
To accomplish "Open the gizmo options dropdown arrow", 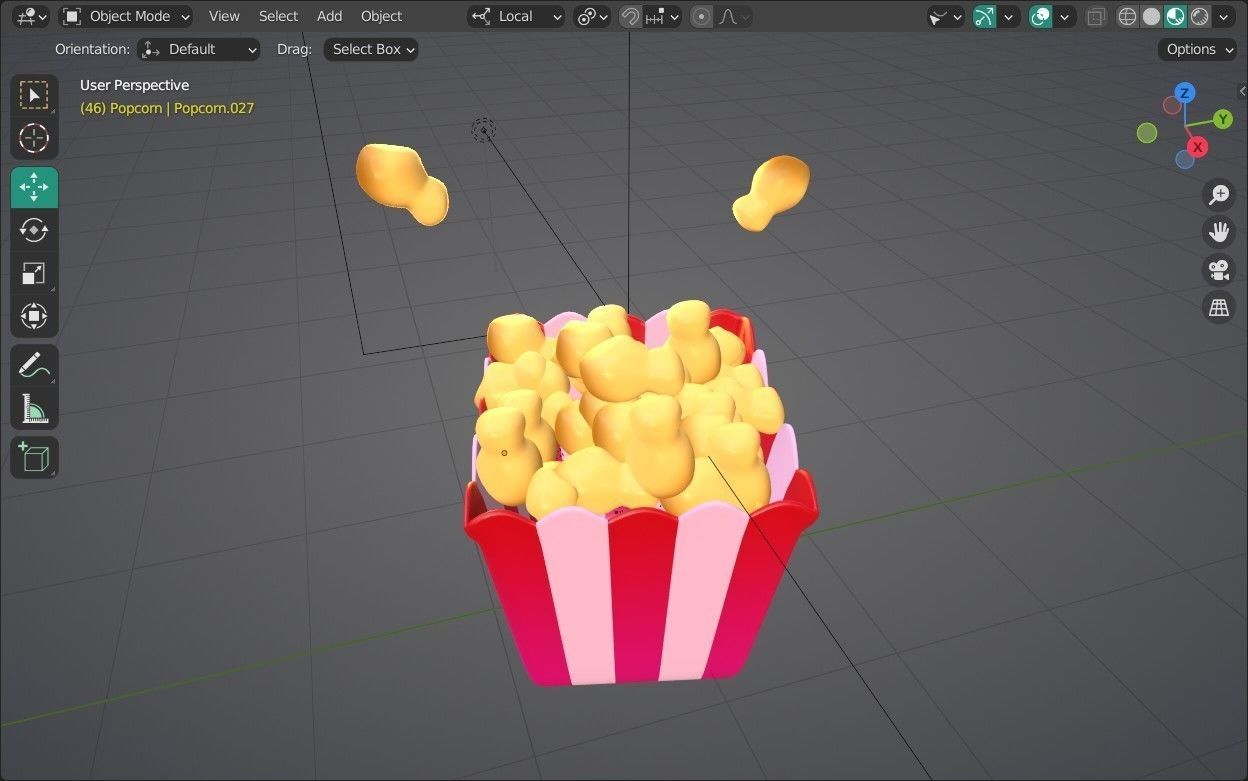I will (x=1009, y=16).
